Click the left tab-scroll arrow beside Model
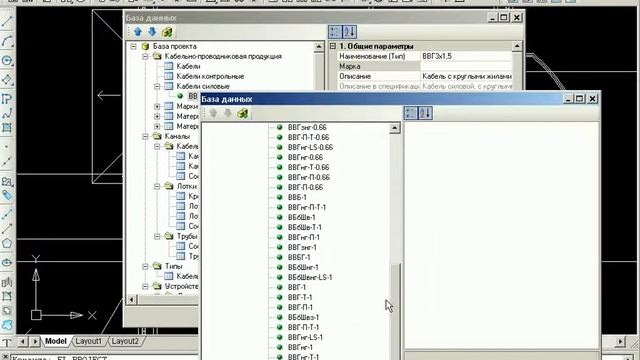This screenshot has height=360, width=640. click(x=23, y=341)
